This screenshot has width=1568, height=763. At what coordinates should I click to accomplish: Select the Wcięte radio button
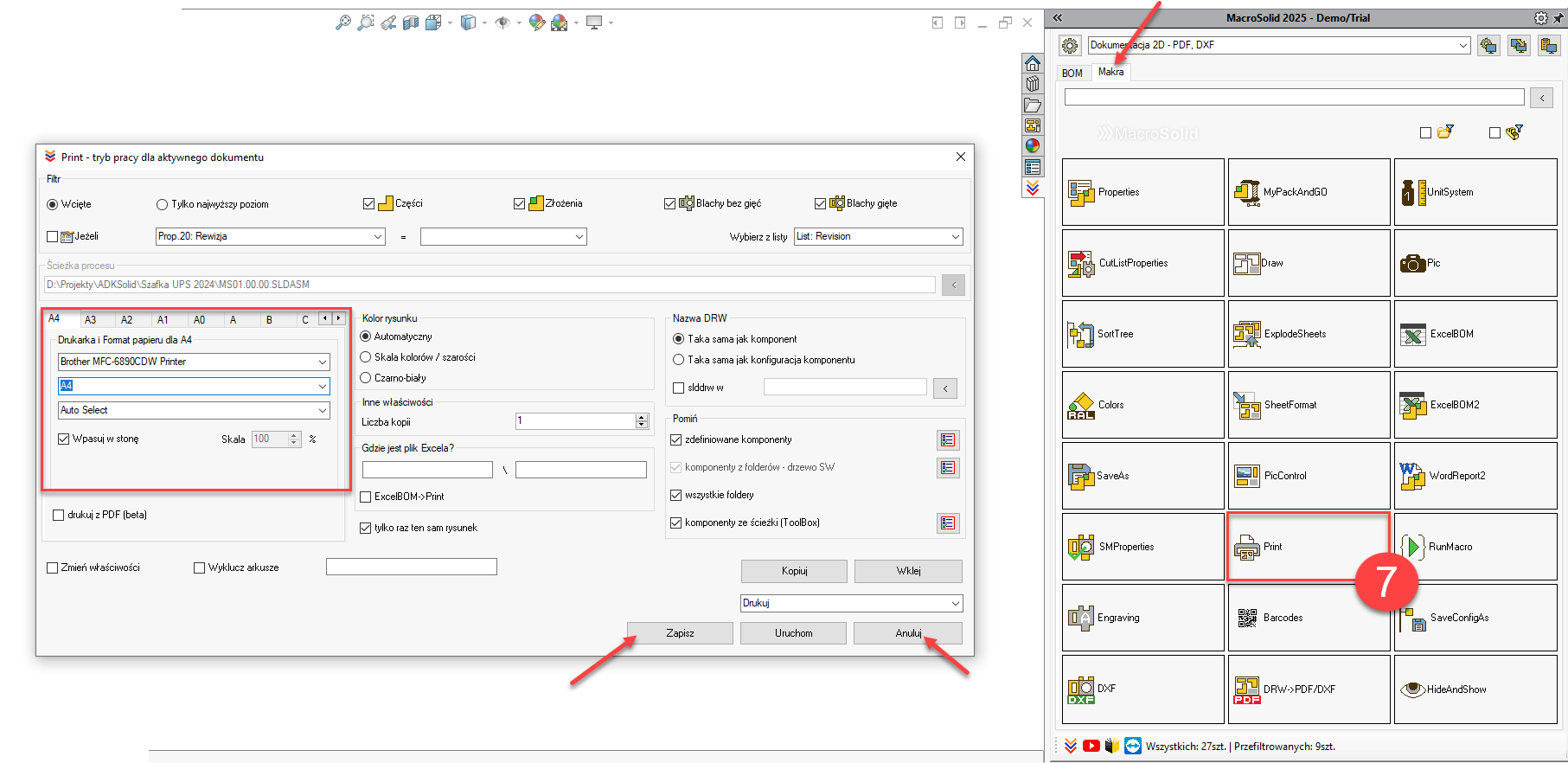(53, 204)
